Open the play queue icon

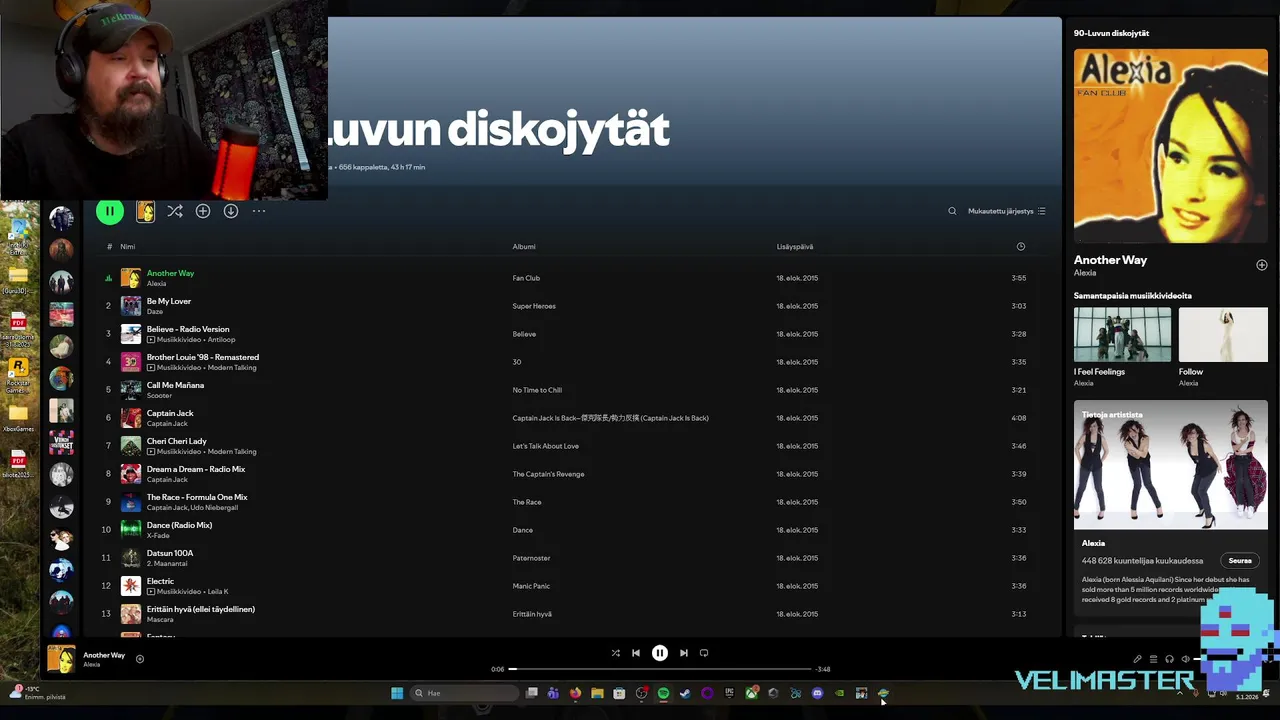pos(1153,659)
